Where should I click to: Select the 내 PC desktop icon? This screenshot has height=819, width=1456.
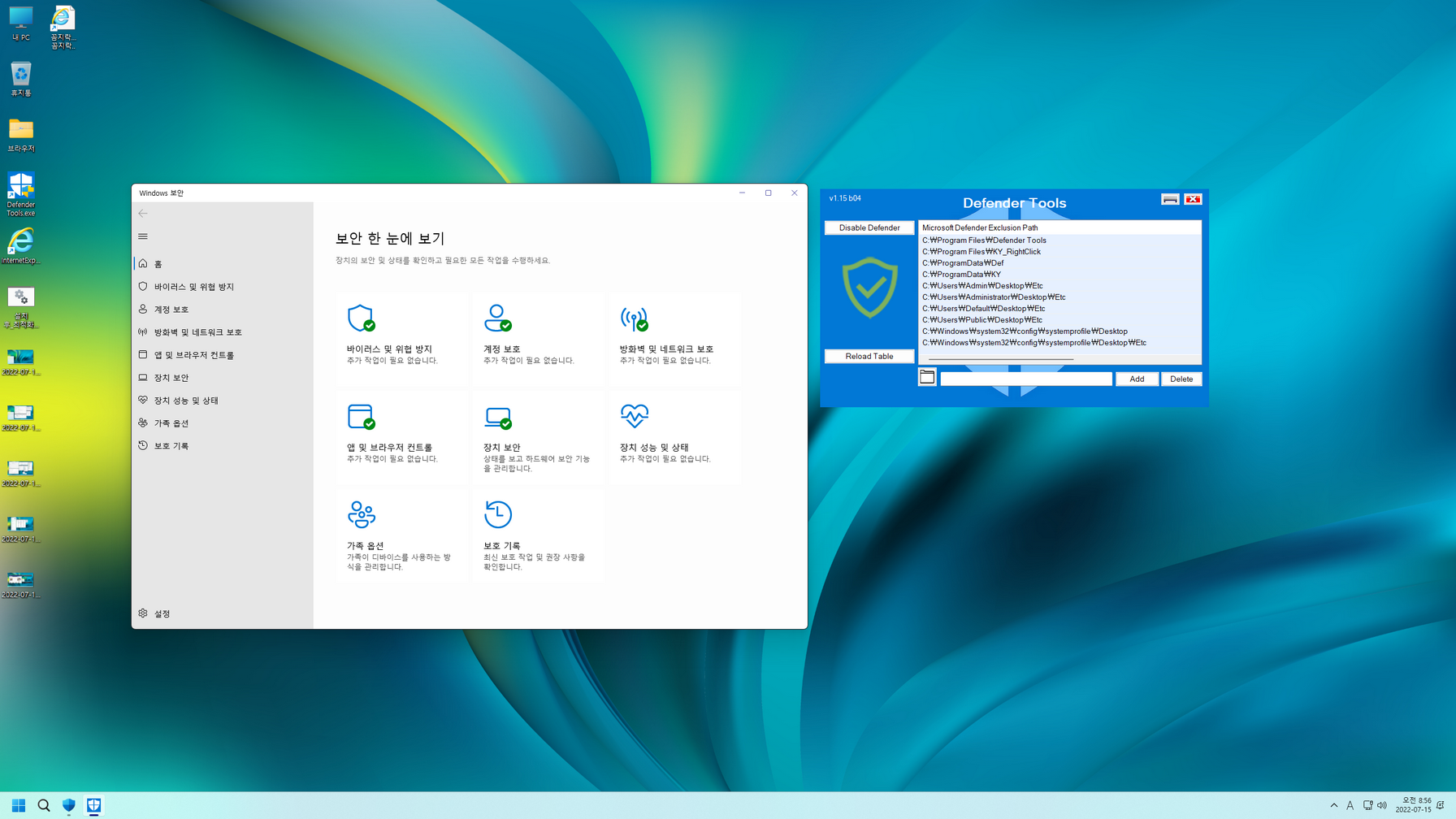[20, 24]
